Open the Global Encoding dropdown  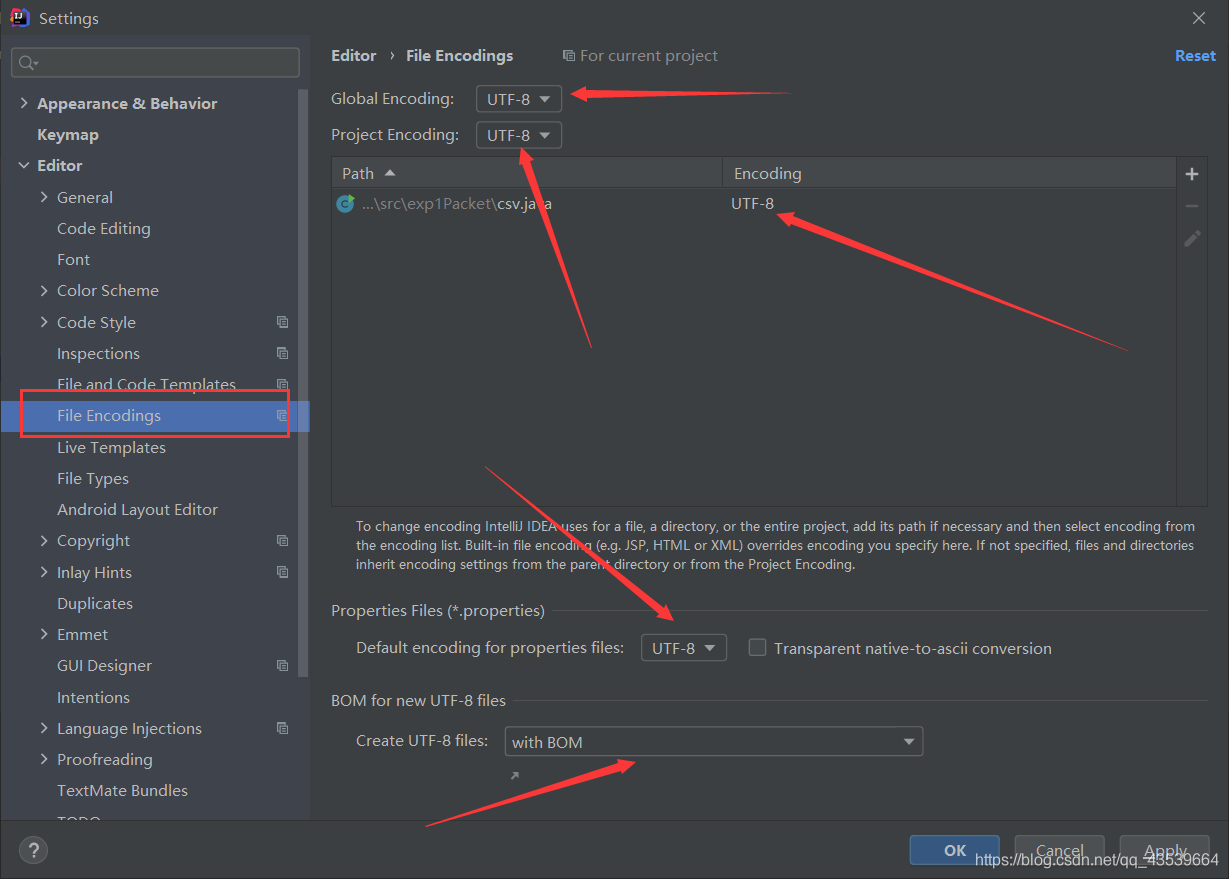(519, 99)
